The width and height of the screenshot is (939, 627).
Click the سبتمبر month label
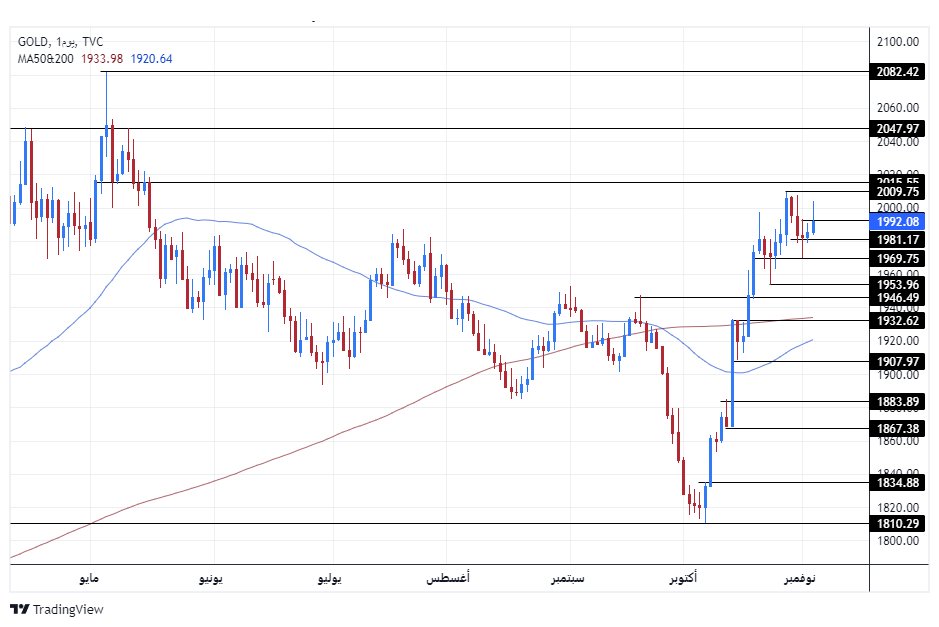(x=568, y=578)
